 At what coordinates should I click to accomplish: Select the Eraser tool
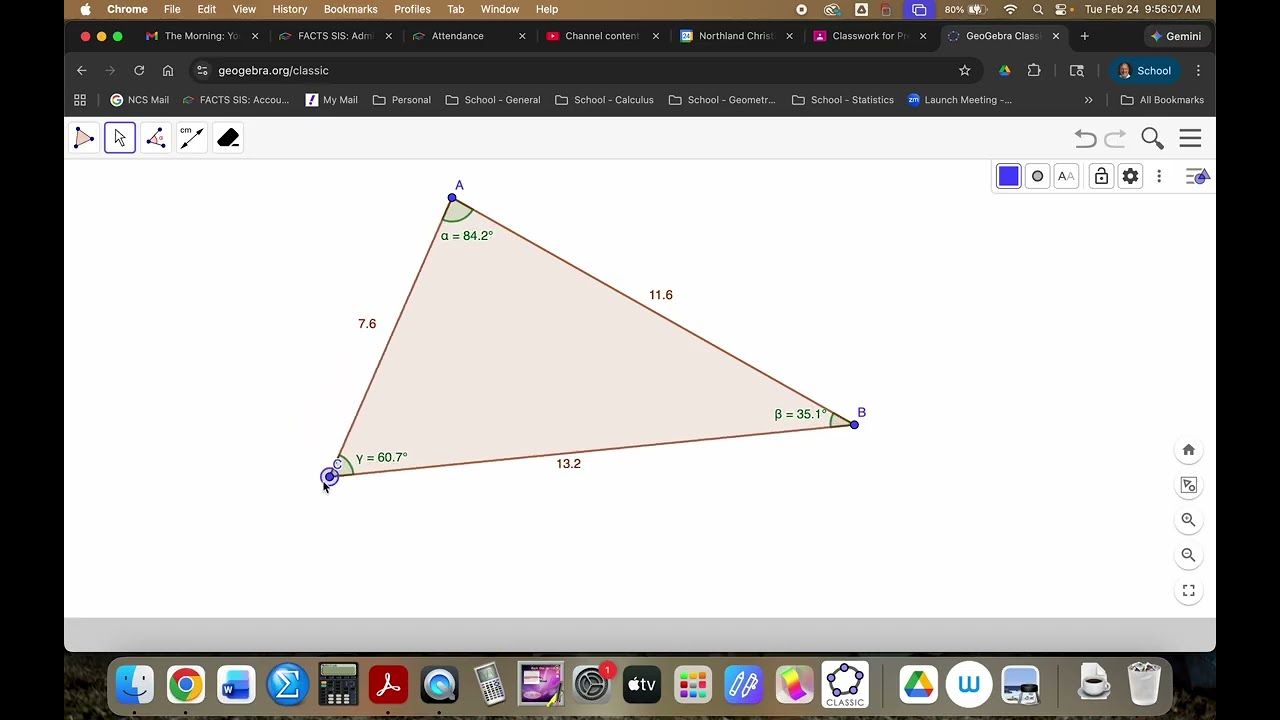228,138
